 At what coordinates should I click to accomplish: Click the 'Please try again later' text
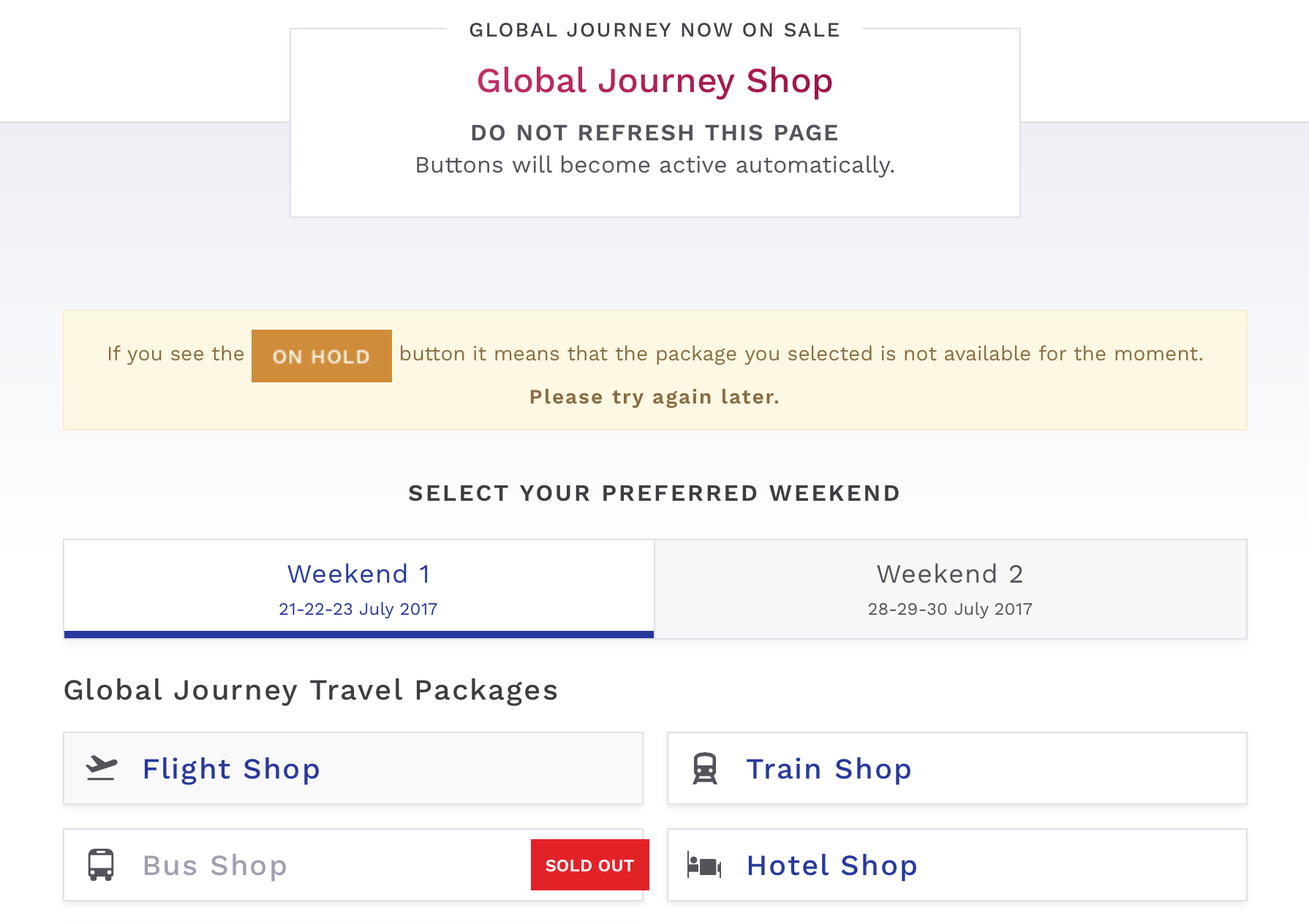coord(654,397)
